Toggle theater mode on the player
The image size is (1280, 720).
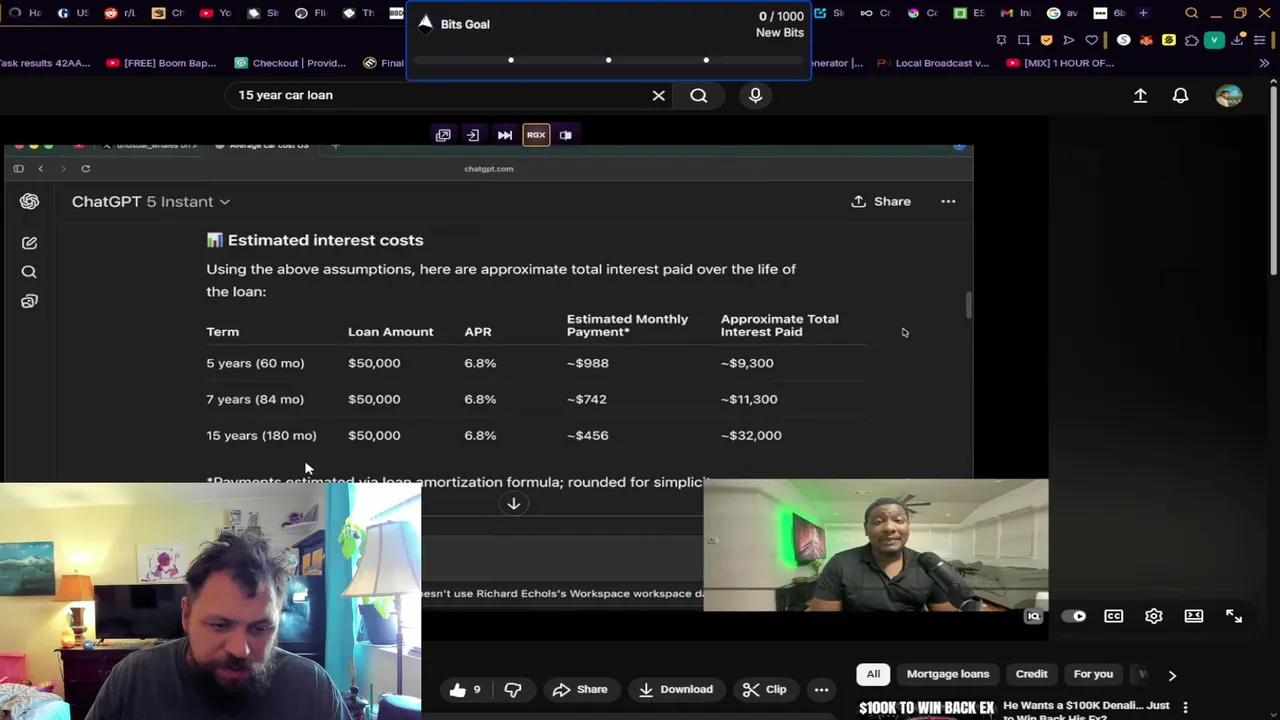(1194, 616)
